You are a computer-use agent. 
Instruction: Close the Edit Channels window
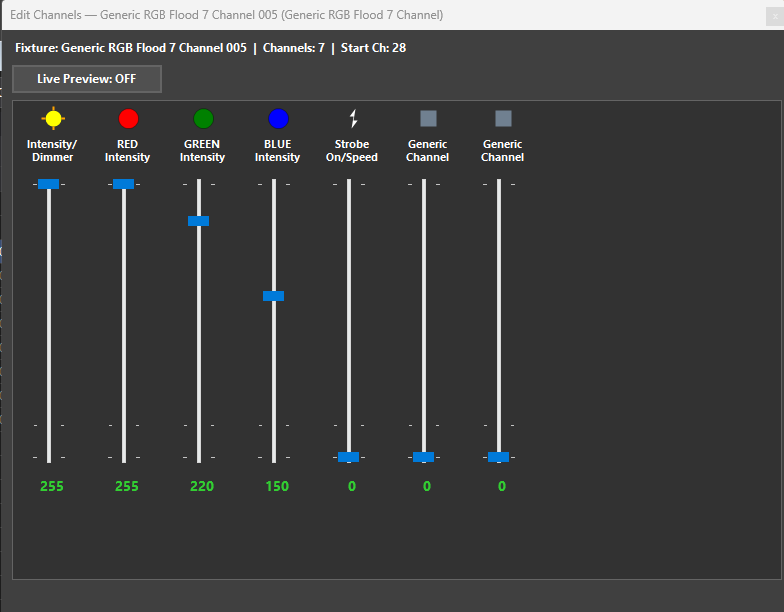pos(775,15)
